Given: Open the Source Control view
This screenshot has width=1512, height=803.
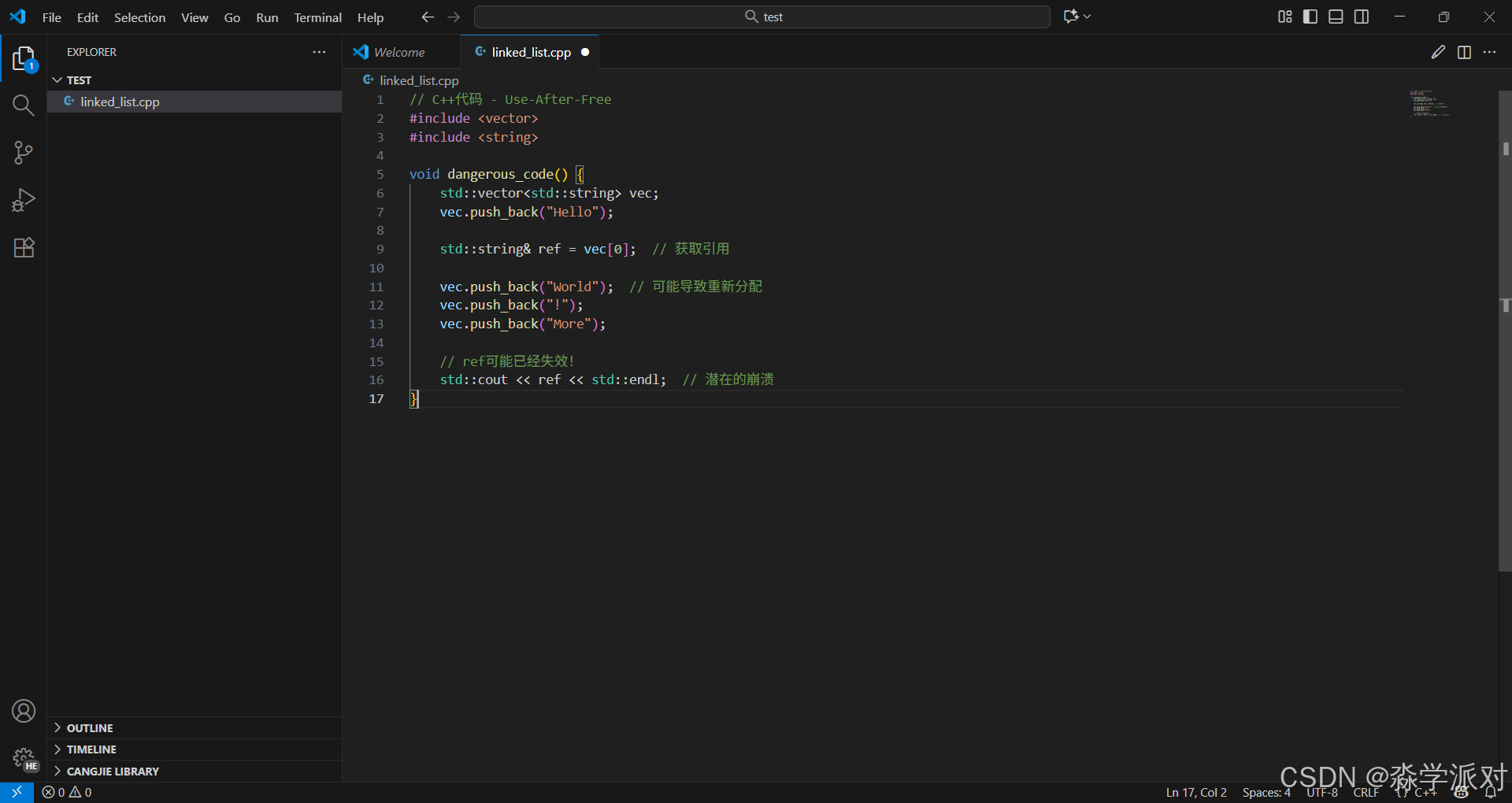Looking at the screenshot, I should [x=24, y=153].
